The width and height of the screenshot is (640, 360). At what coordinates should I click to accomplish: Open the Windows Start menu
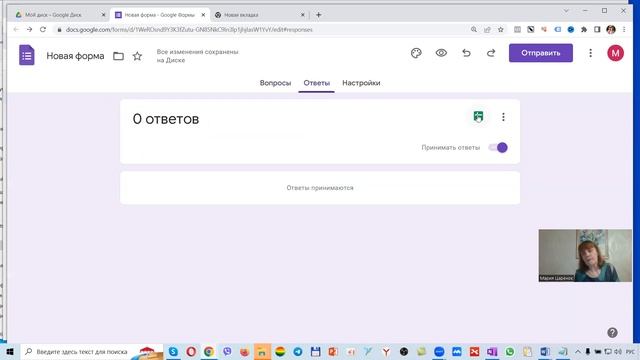[x=10, y=351]
